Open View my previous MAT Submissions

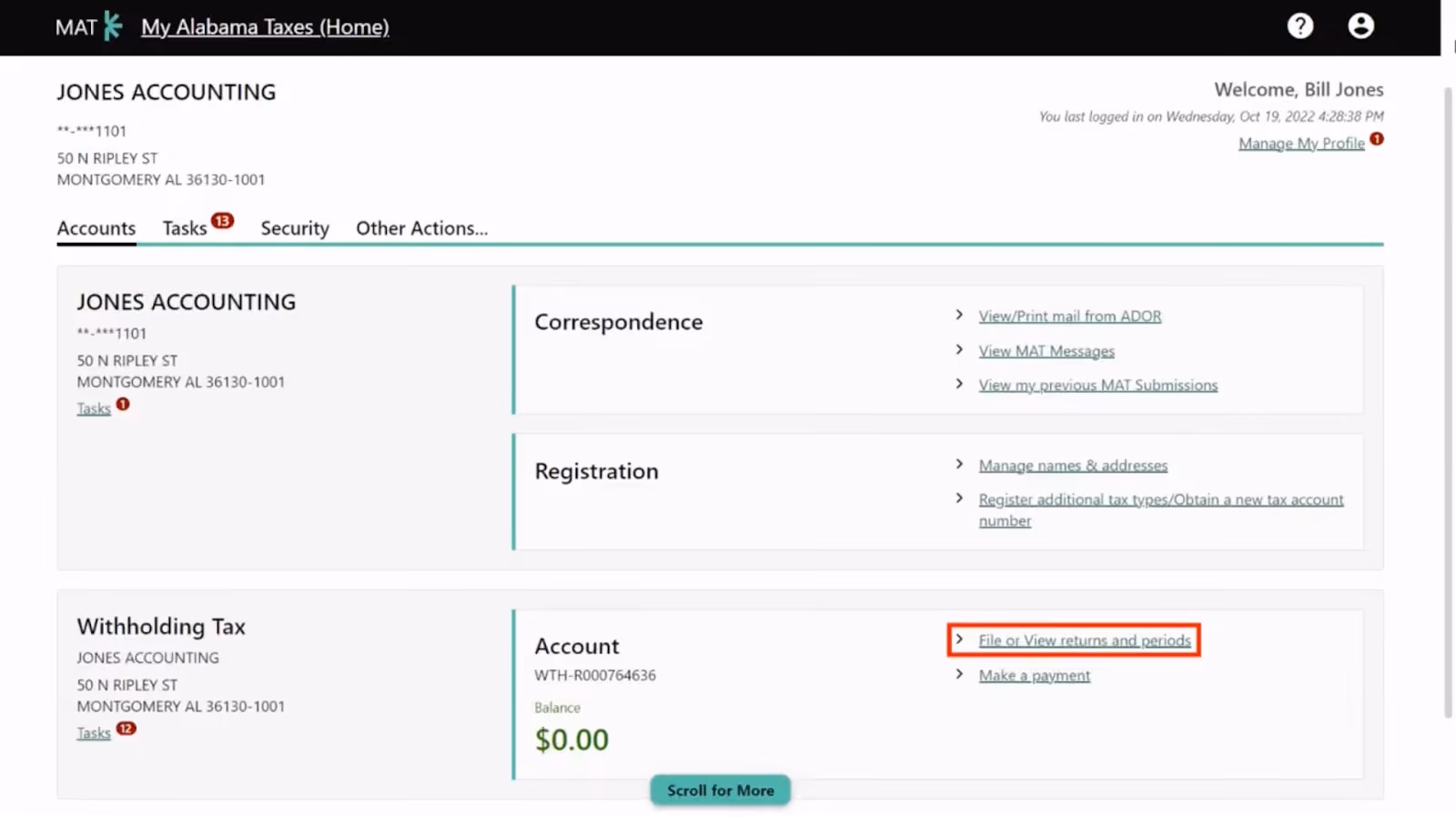point(1097,385)
